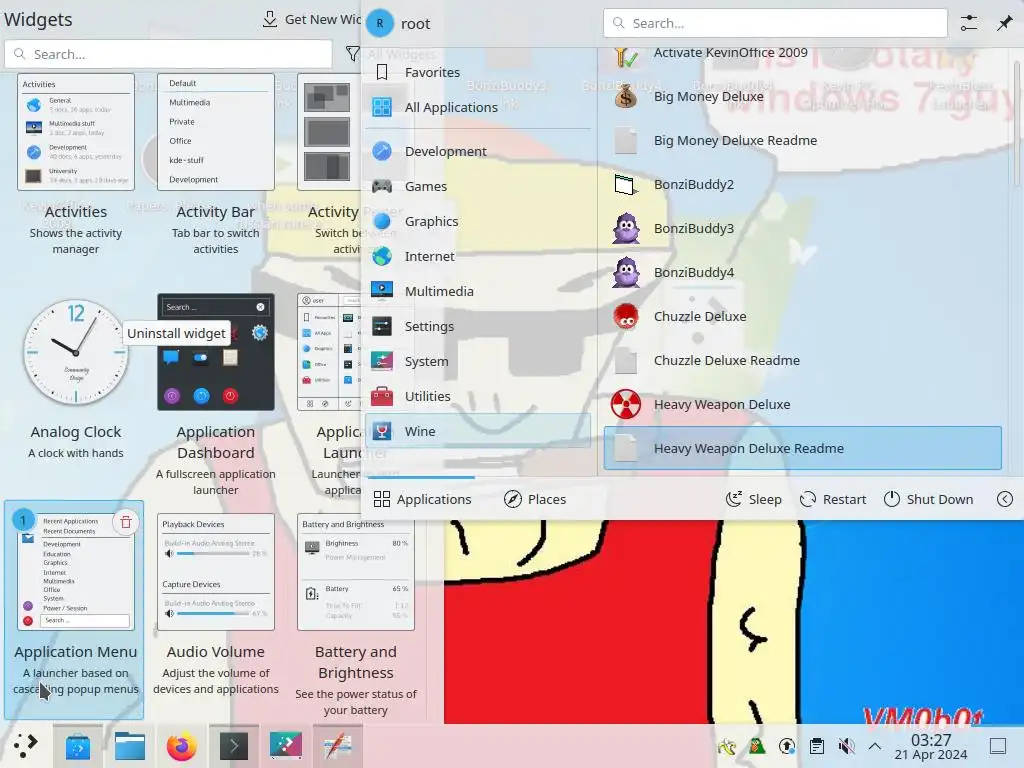Start Big Money Deluxe game
1024x768 pixels.
coord(802,97)
